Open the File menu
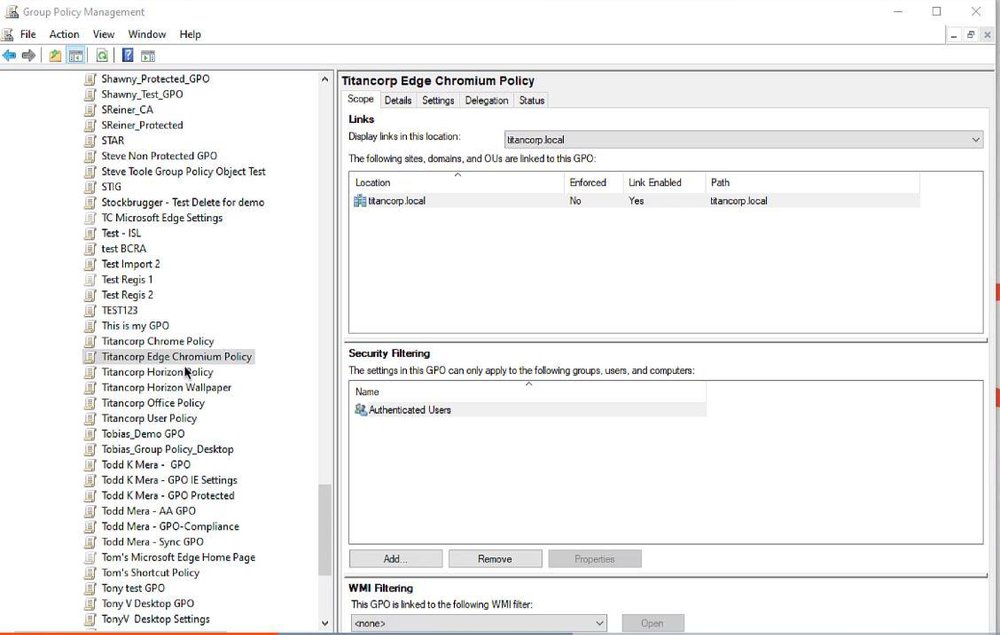This screenshot has height=635, width=1000. pyautogui.click(x=28, y=34)
